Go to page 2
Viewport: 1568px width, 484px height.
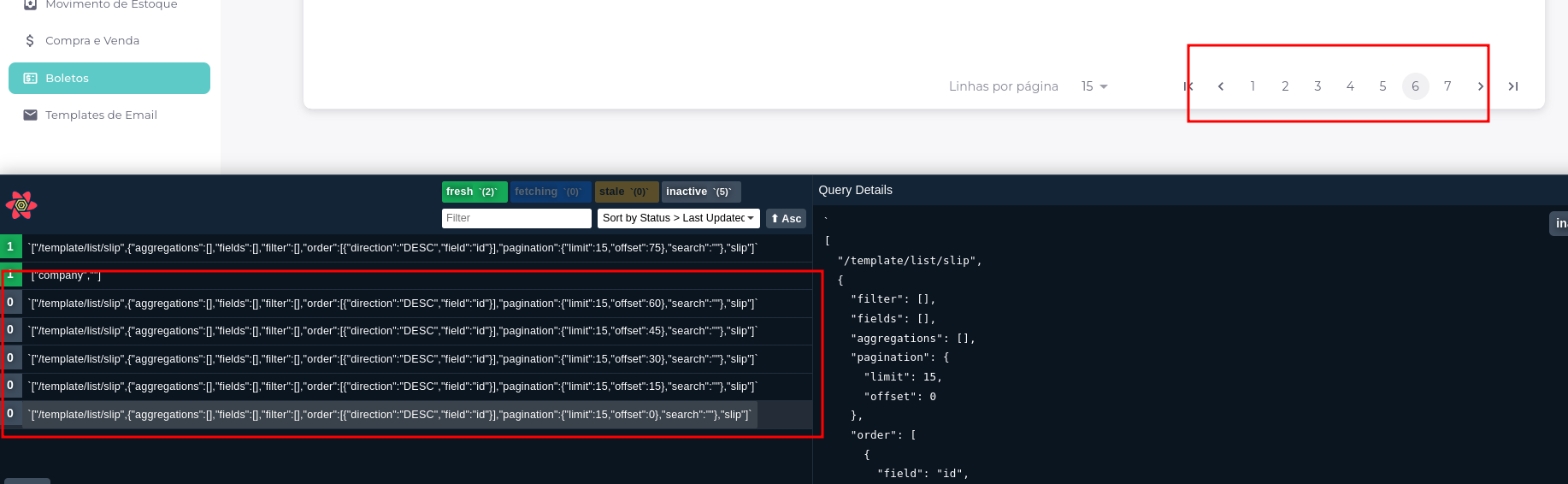tap(1286, 86)
